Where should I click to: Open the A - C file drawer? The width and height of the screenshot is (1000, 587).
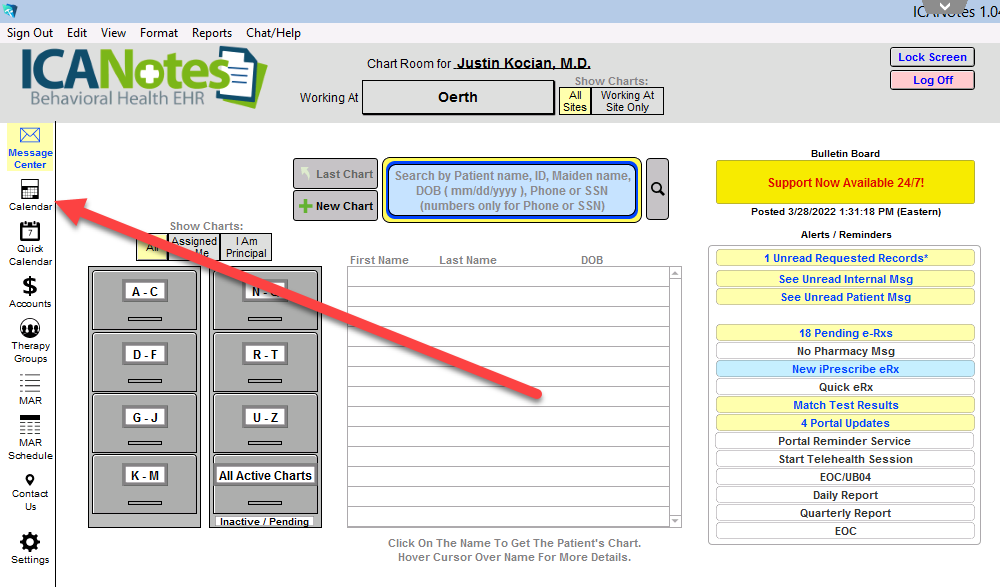click(145, 292)
